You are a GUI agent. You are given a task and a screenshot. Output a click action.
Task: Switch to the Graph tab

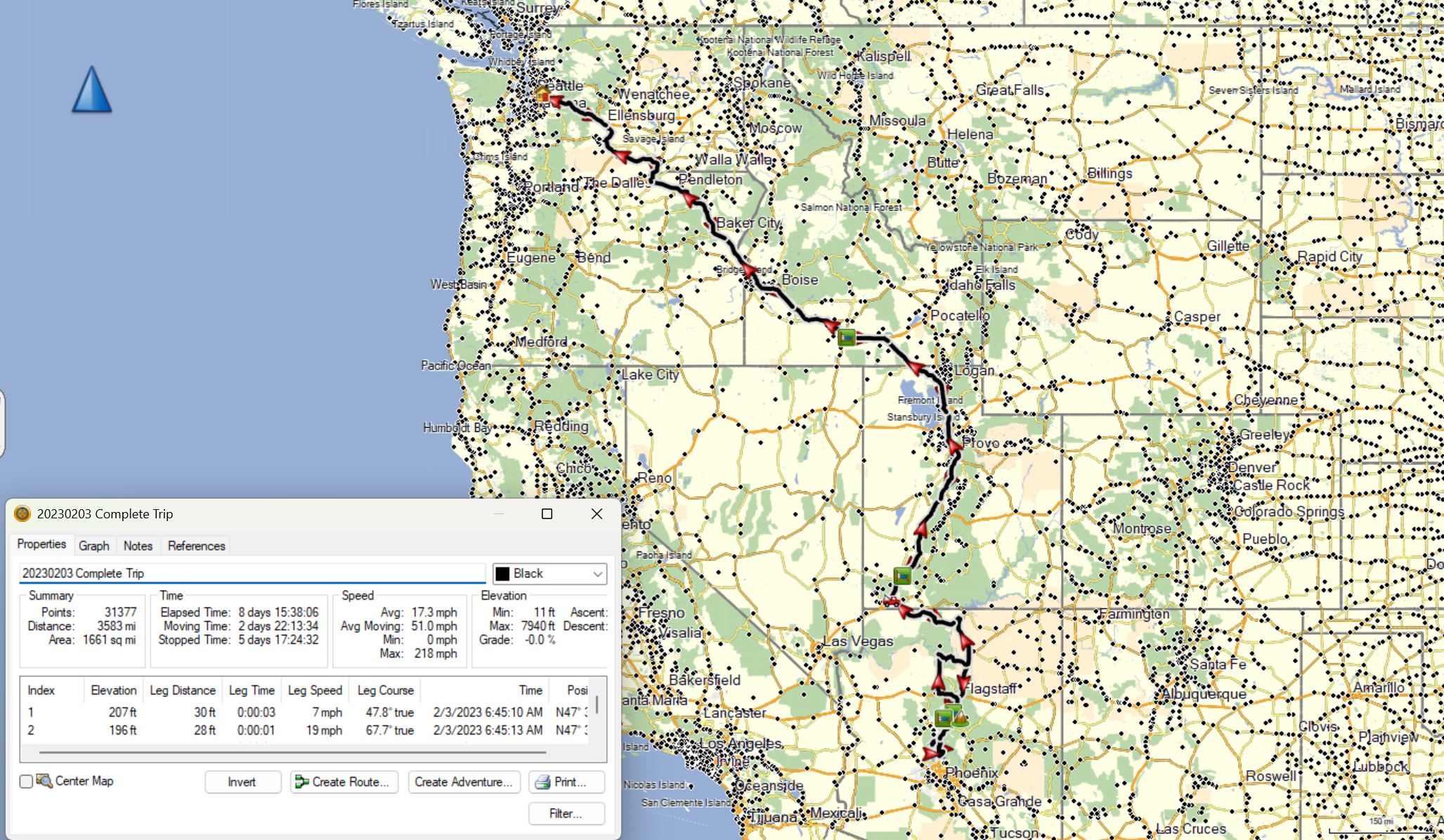tap(93, 546)
